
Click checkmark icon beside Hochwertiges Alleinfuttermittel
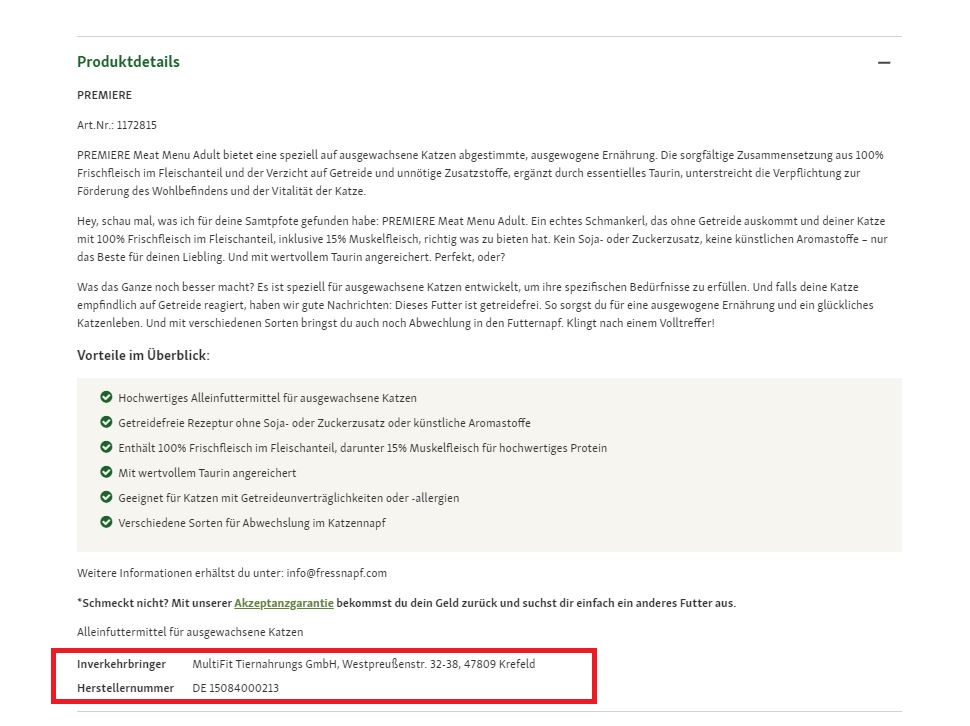click(106, 397)
